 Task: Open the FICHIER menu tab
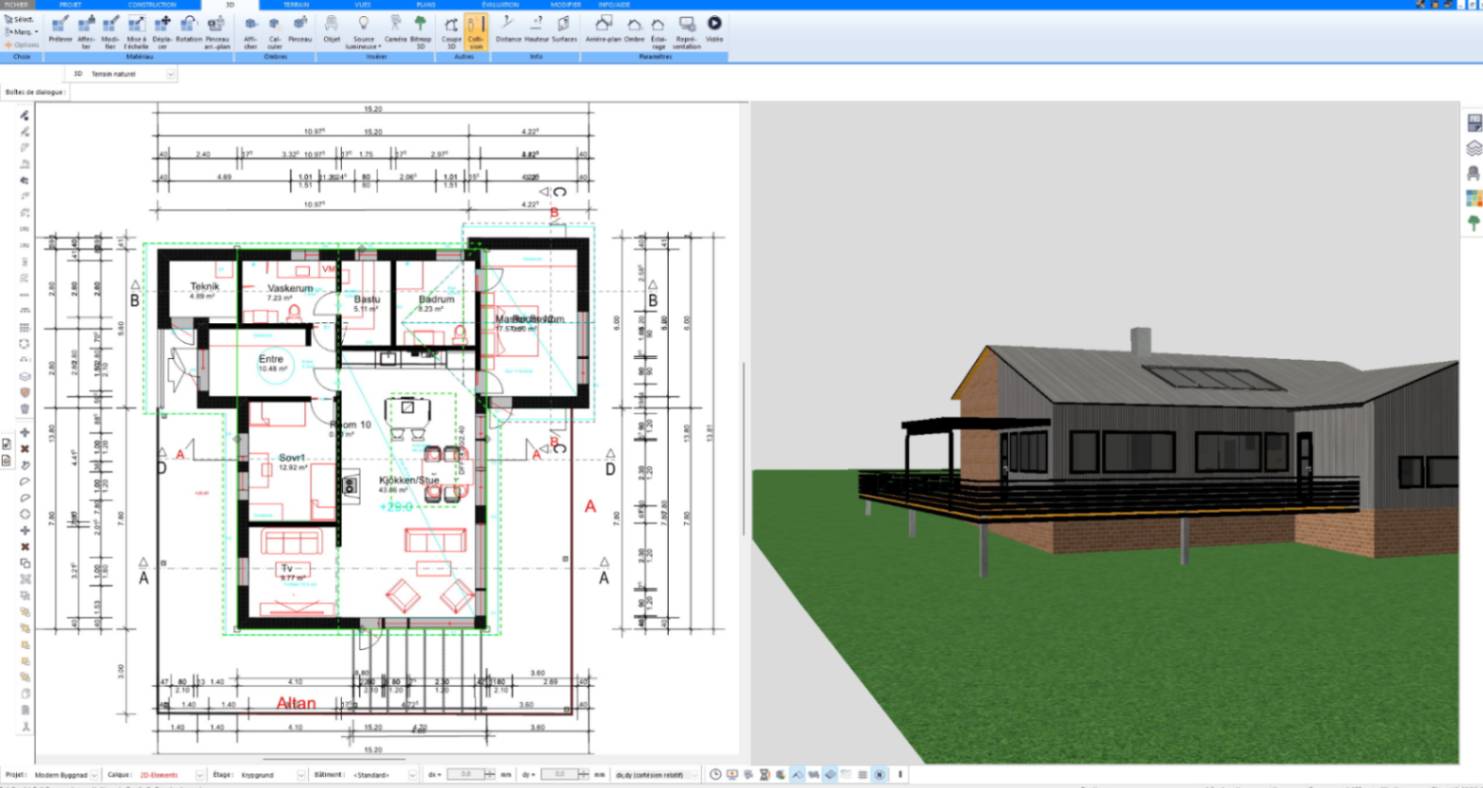coord(17,5)
